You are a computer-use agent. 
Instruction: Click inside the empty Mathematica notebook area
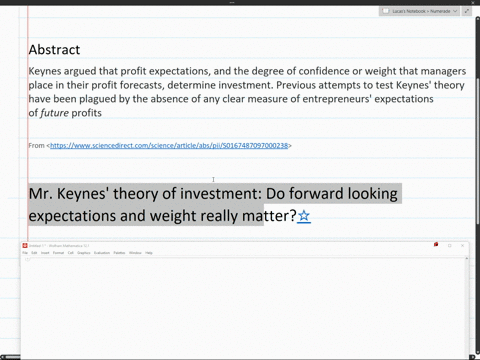pyautogui.click(x=243, y=307)
